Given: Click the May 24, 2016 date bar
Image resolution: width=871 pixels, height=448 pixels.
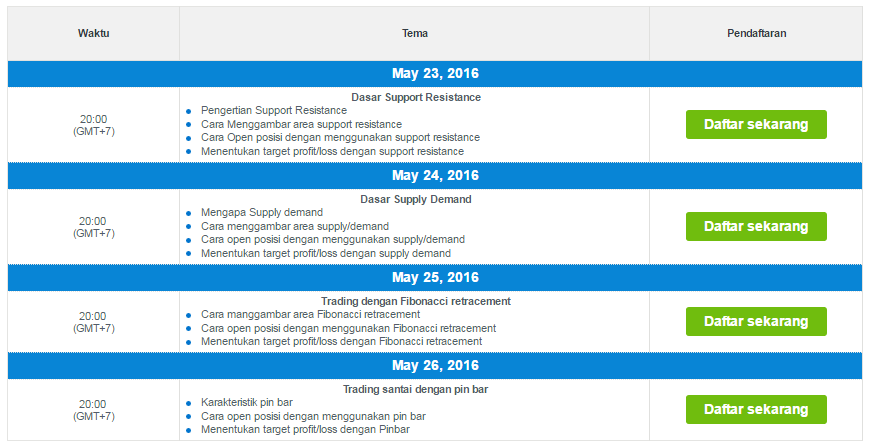Looking at the screenshot, I should (x=435, y=176).
